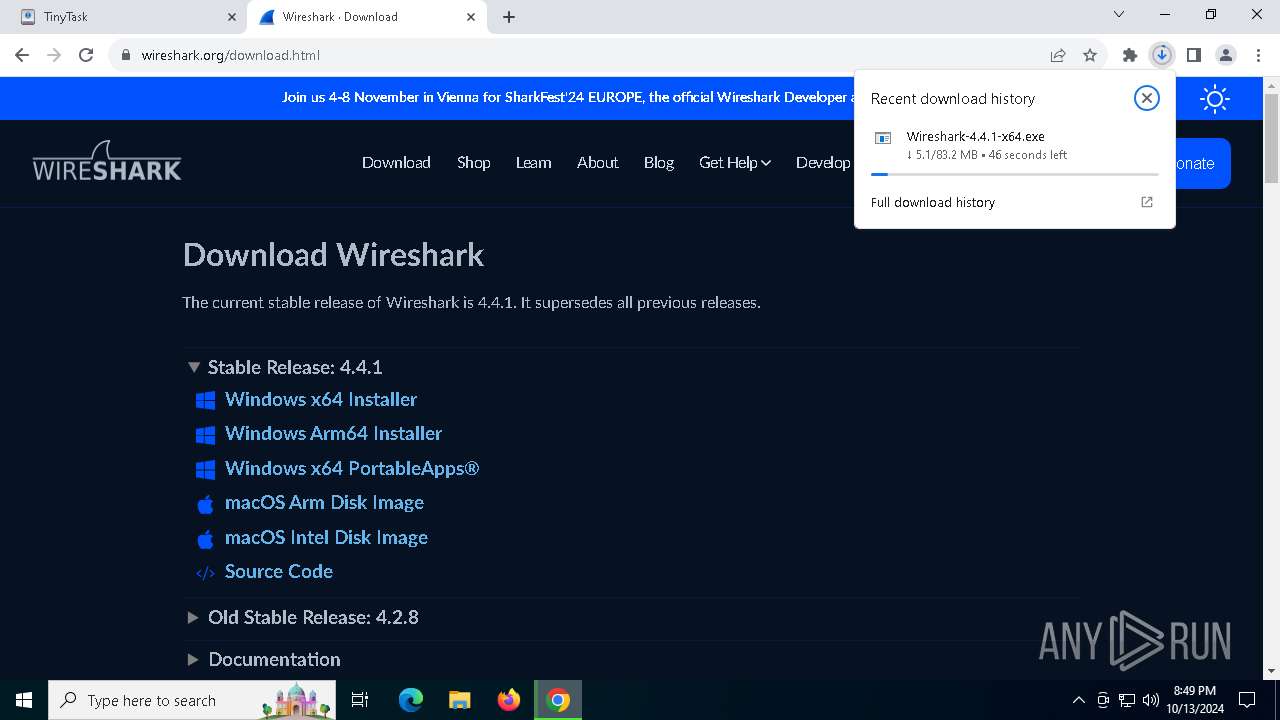The image size is (1280, 720).
Task: Open the notification center icon
Action: coord(1247,700)
